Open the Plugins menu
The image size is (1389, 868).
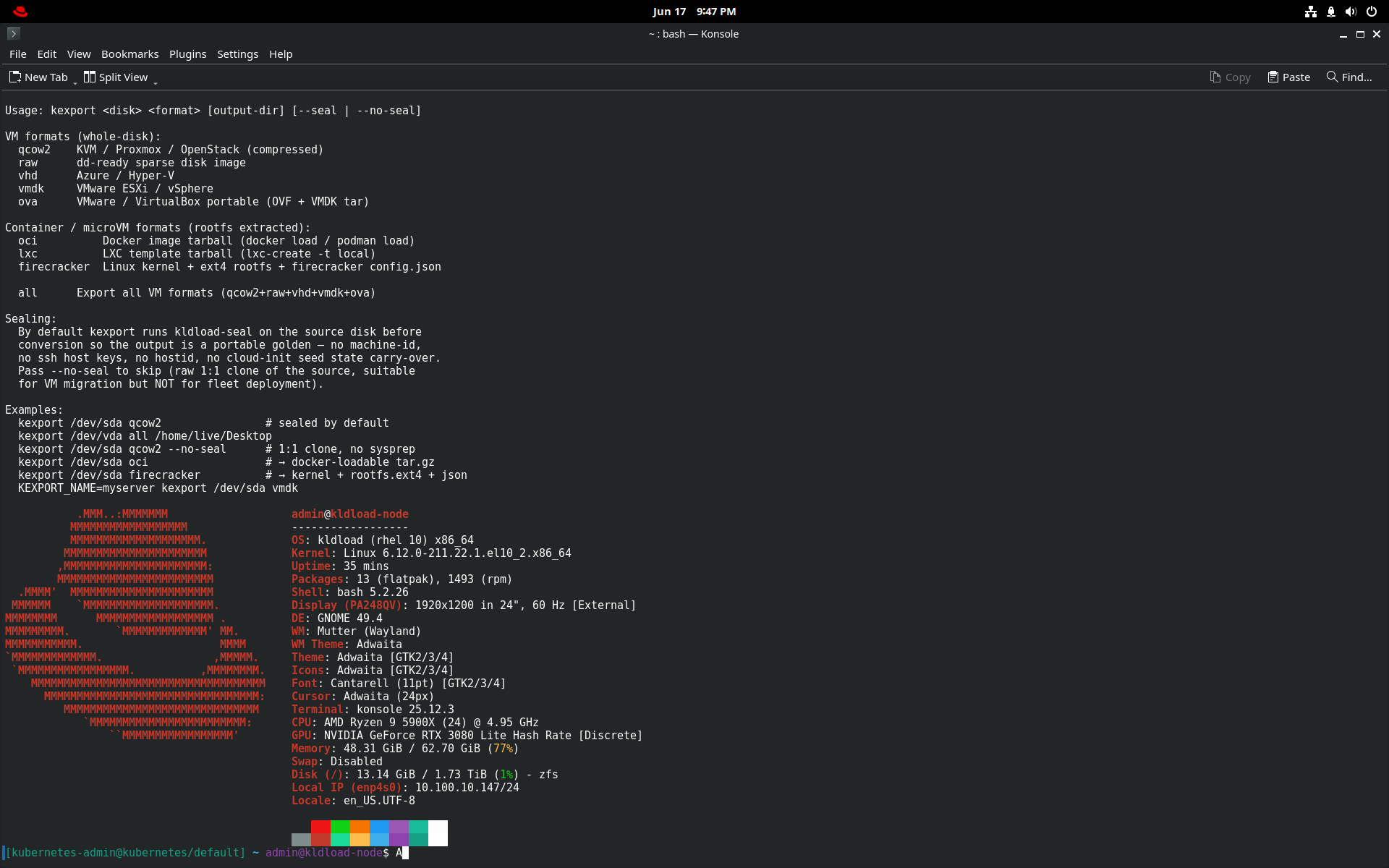187,54
